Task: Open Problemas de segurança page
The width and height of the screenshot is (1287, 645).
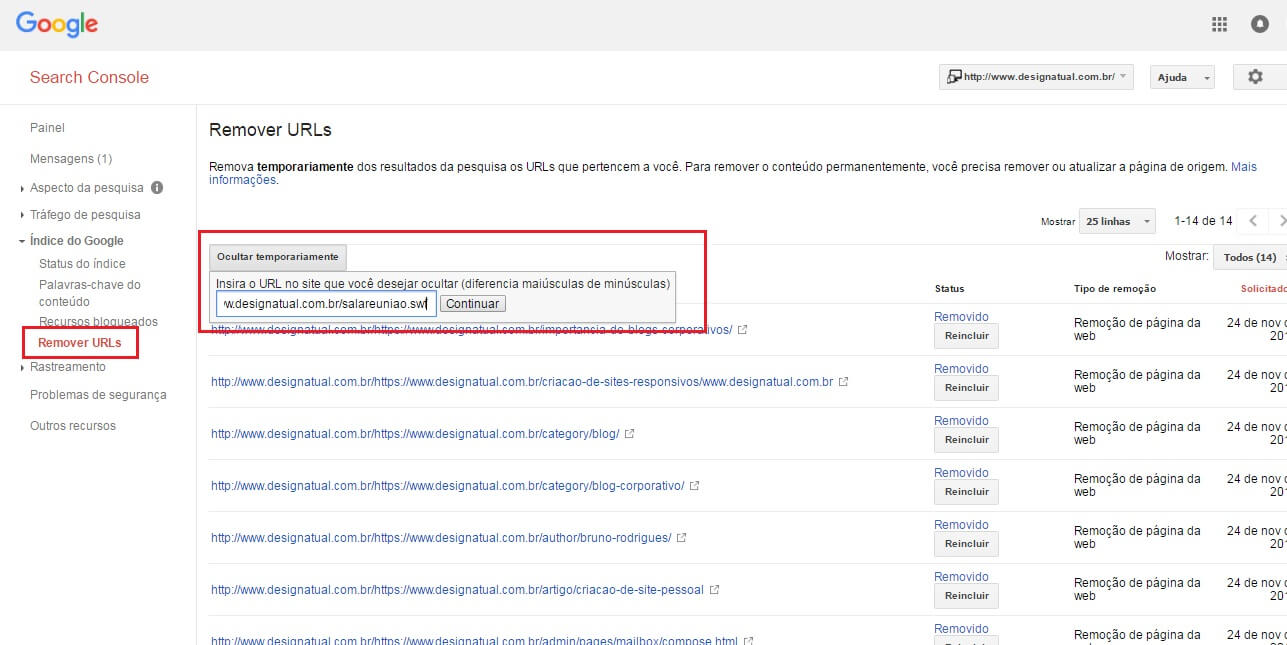Action: (x=98, y=395)
